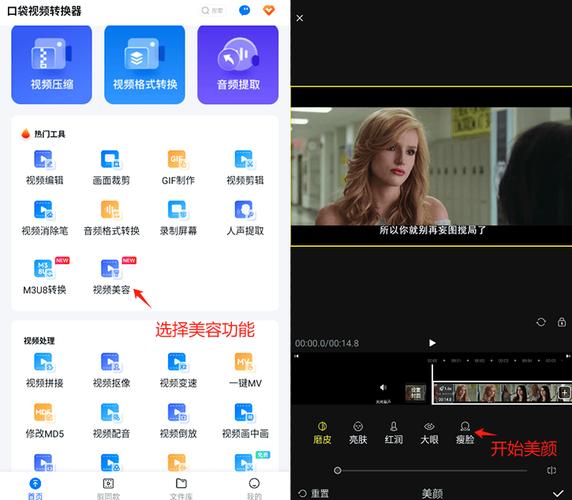The height and width of the screenshot is (500, 572).
Task: Tap the orange VIP diamond icon
Action: coord(269,11)
